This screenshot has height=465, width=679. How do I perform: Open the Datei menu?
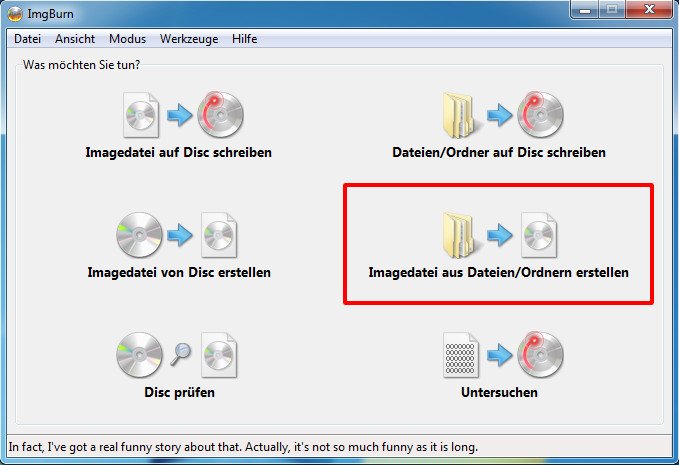[27, 39]
